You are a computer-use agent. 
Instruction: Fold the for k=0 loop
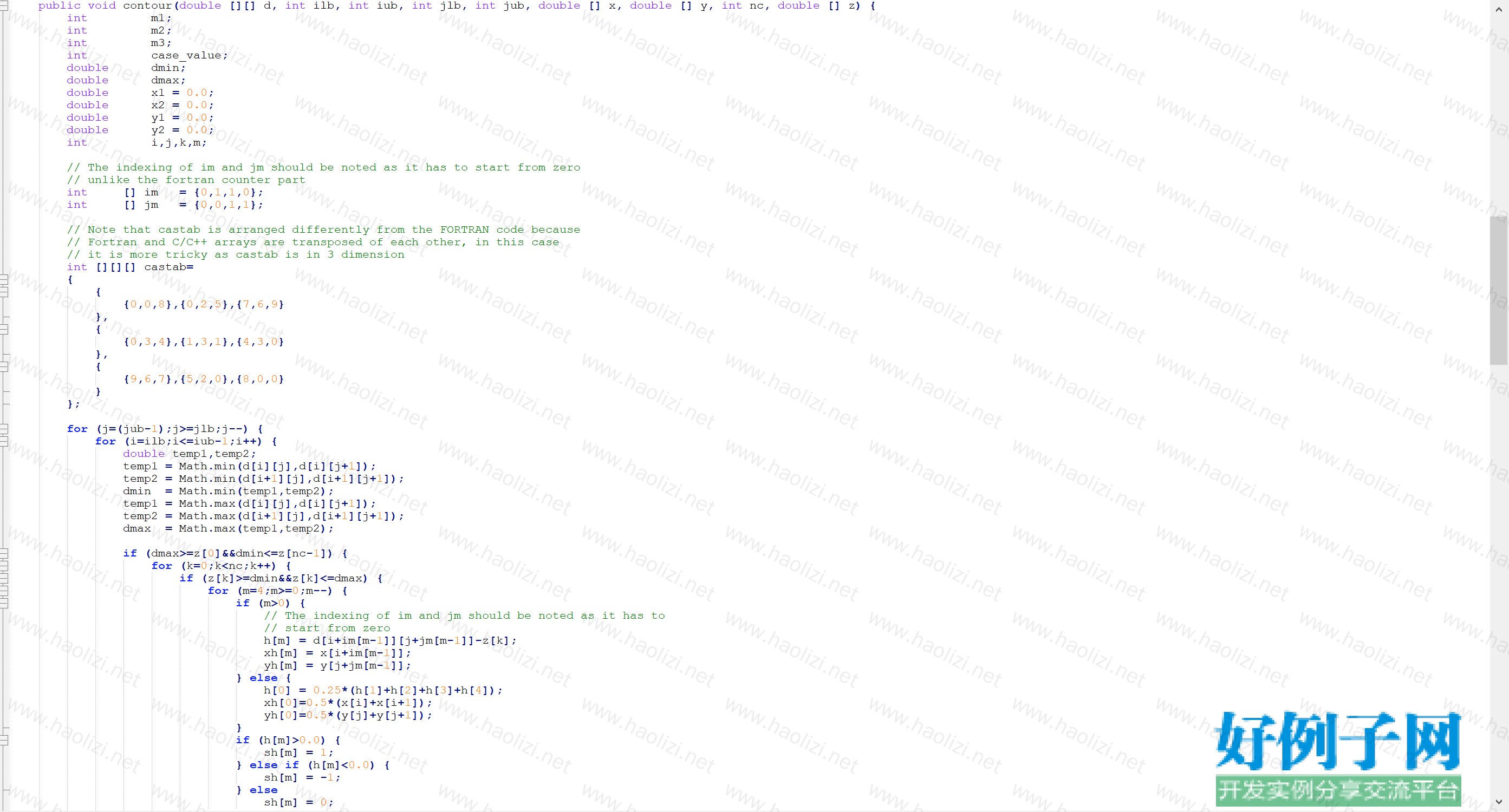point(4,566)
